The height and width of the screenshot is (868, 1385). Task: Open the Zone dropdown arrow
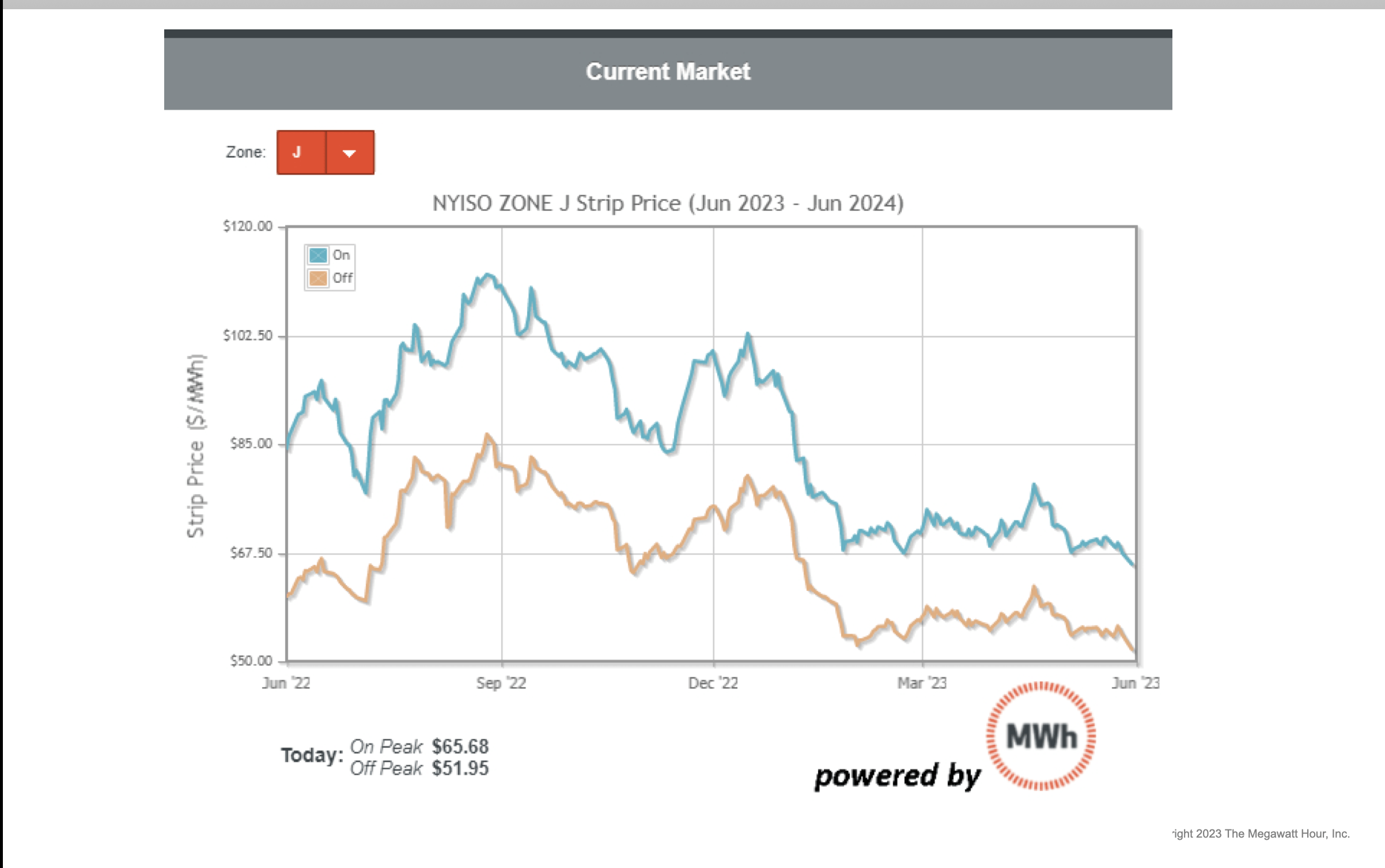[x=350, y=153]
